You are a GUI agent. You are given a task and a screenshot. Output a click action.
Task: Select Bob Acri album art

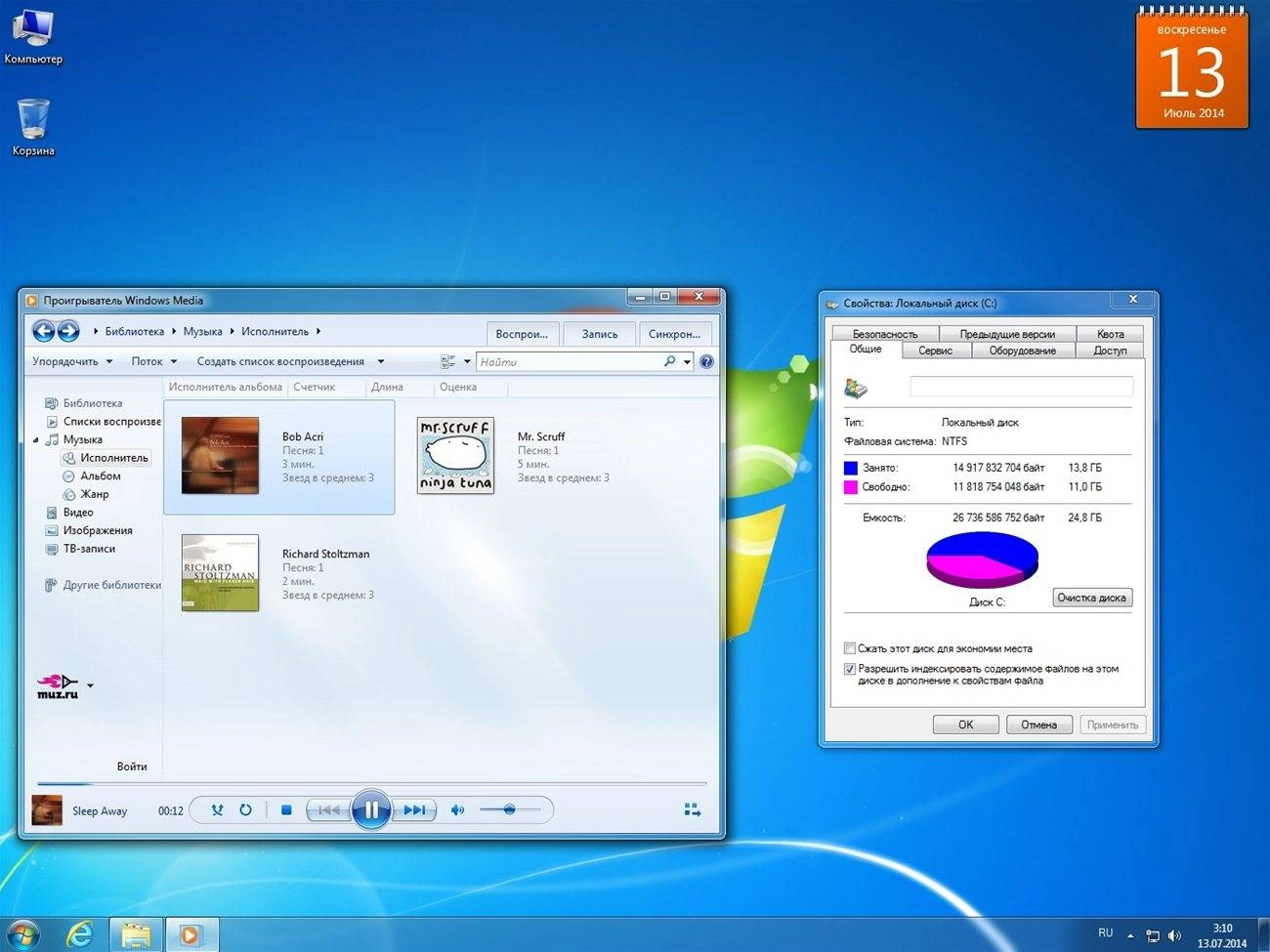(220, 455)
